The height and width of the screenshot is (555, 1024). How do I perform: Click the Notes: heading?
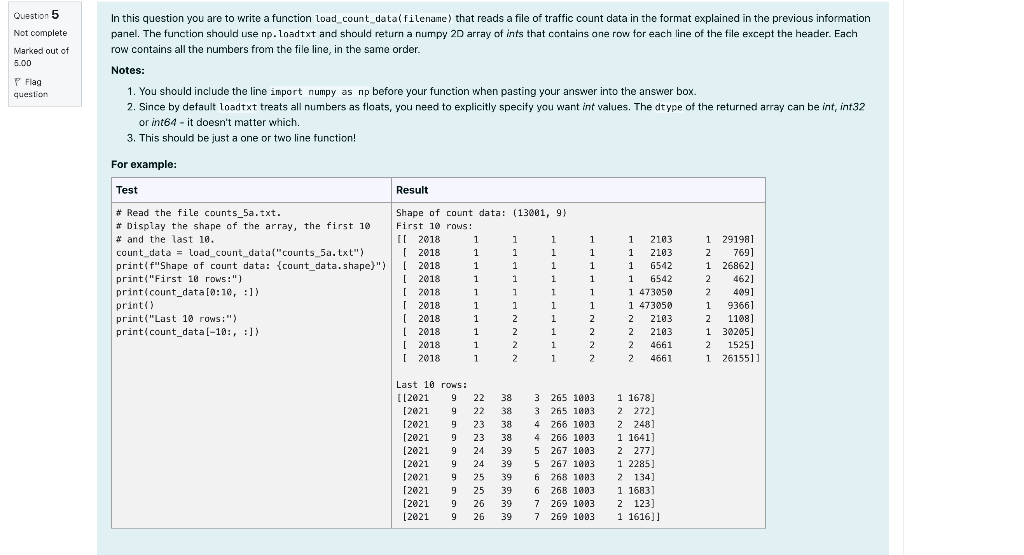[128, 71]
